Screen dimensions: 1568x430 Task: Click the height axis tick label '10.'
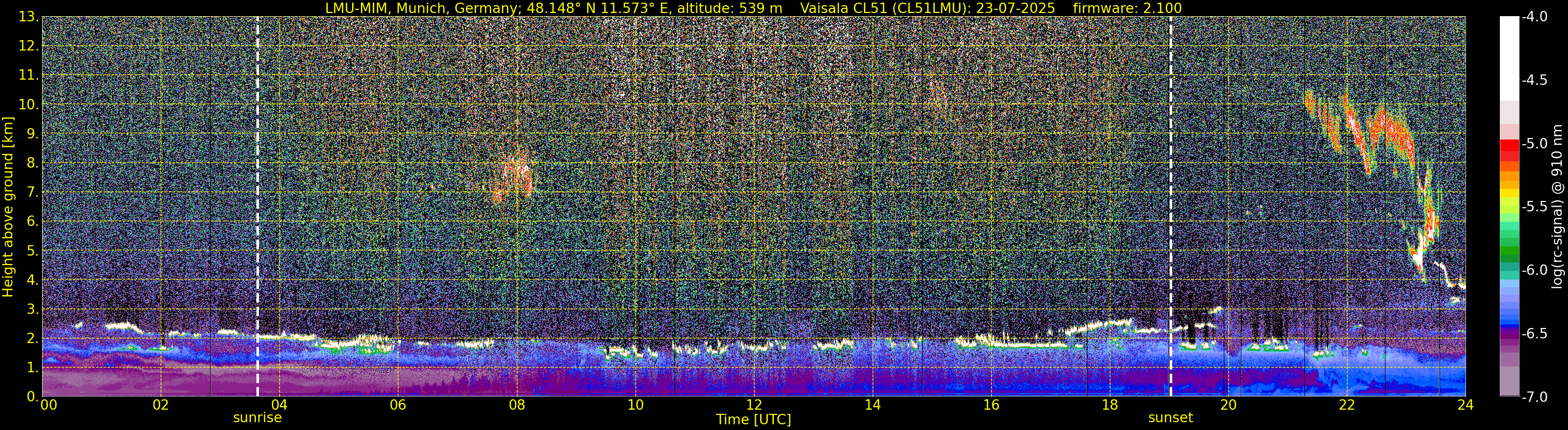pyautogui.click(x=29, y=104)
